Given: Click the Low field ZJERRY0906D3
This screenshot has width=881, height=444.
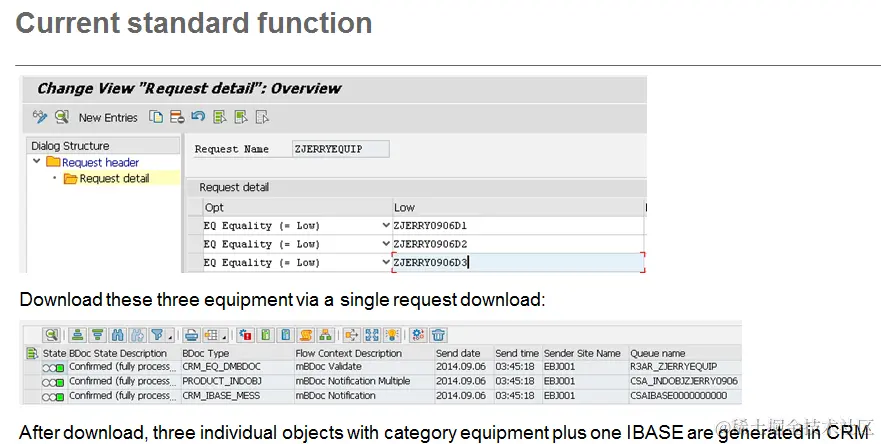Looking at the screenshot, I should [x=518, y=262].
